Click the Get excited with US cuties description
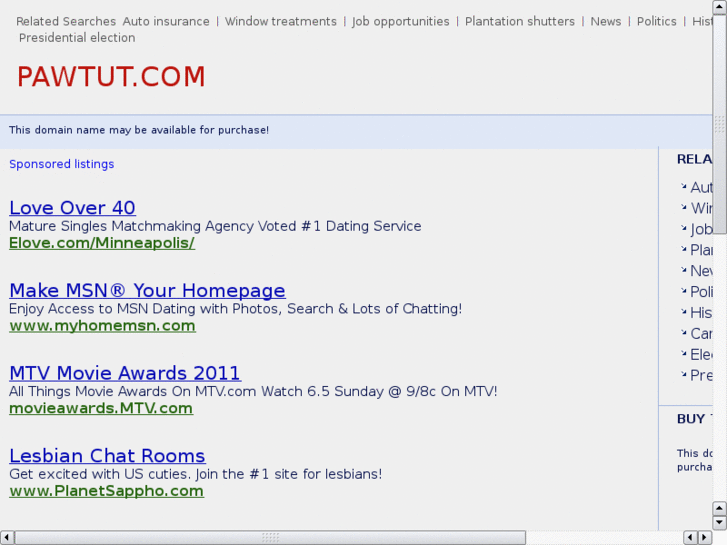Viewport: 727px width, 545px height. (196, 474)
